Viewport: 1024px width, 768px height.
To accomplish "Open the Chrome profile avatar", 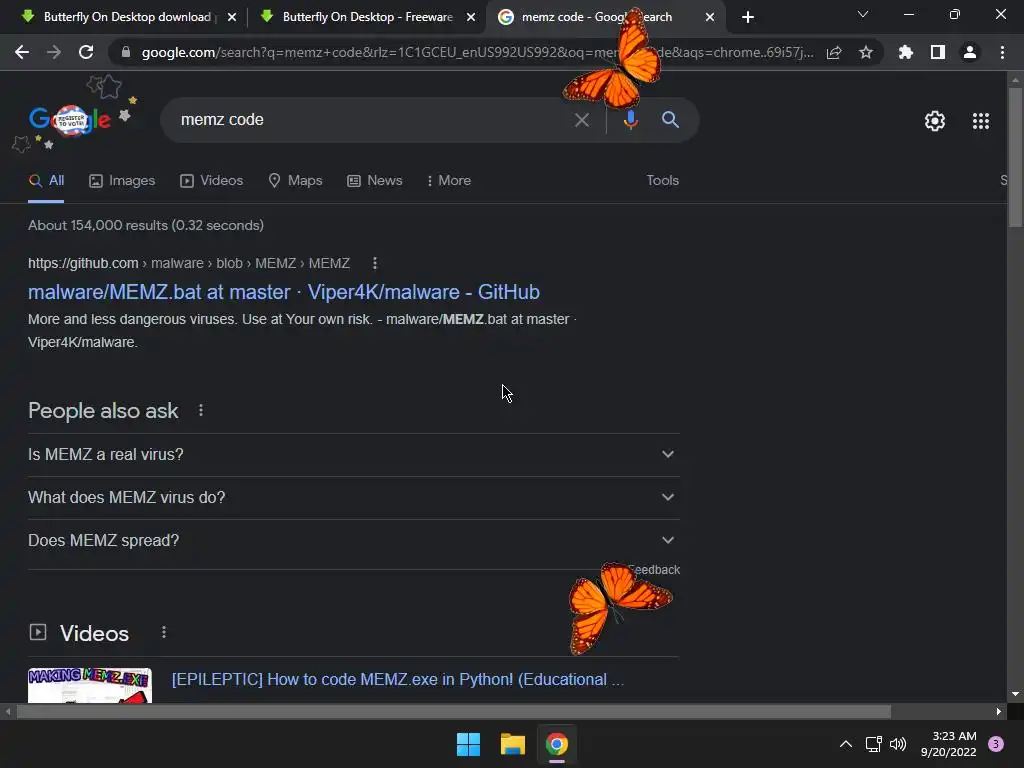I will [x=970, y=52].
